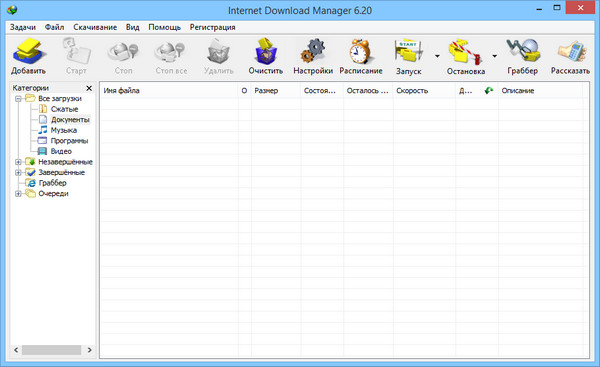This screenshot has height=367, width=600.
Task: Click the Запуск start queue icon
Action: [x=409, y=51]
